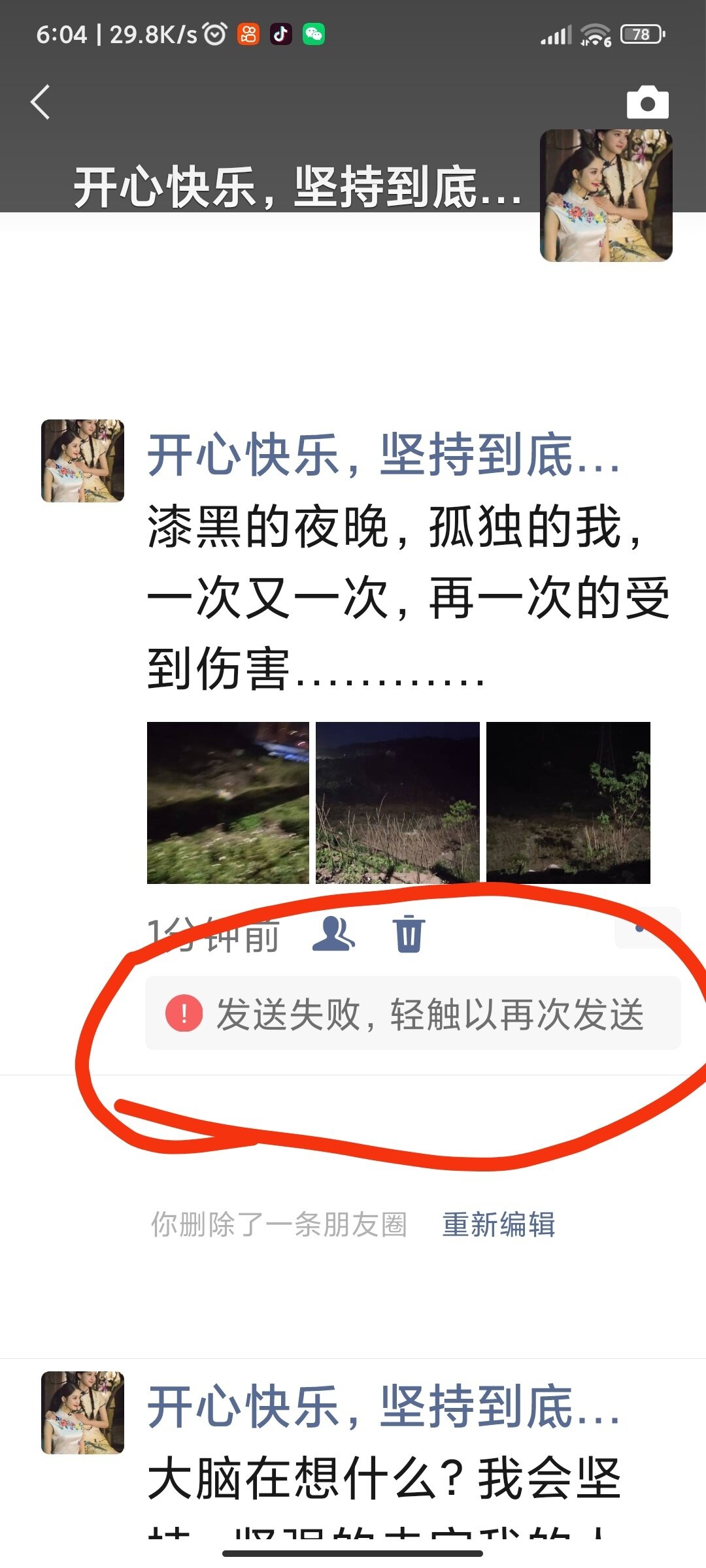Open the third night photo with tree

[x=568, y=803]
